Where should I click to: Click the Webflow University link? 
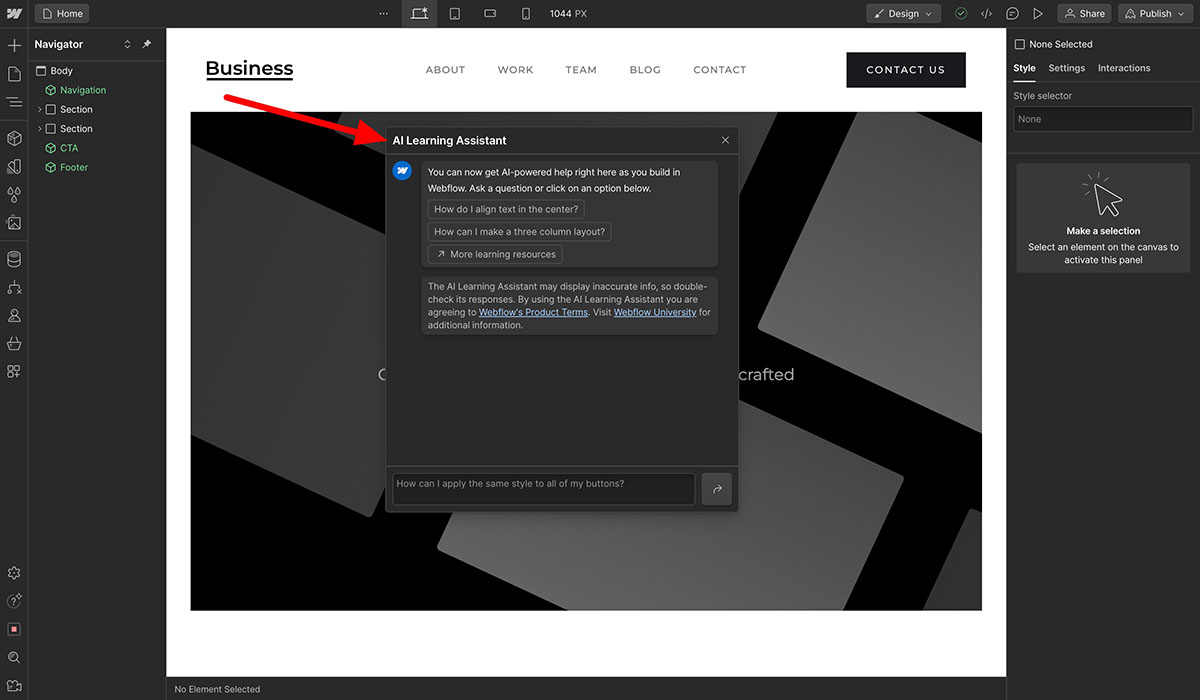coord(655,312)
